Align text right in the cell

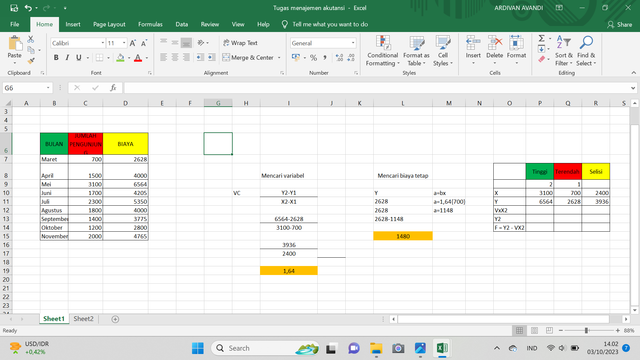[186, 58]
